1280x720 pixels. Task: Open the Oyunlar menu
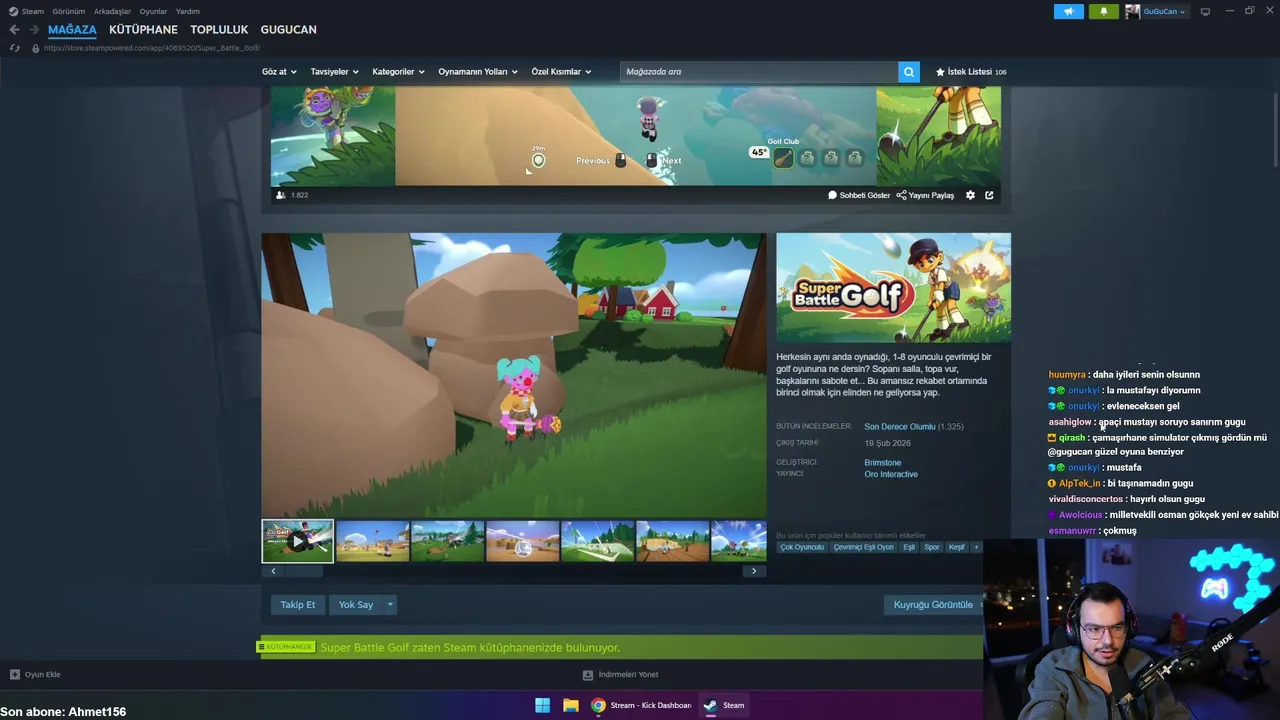point(153,11)
